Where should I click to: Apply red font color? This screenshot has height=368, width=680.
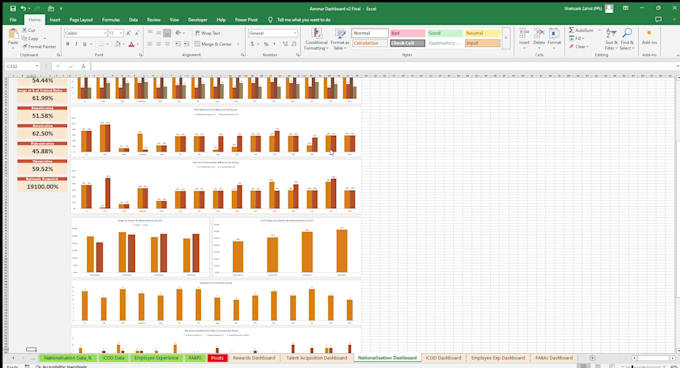[131, 44]
